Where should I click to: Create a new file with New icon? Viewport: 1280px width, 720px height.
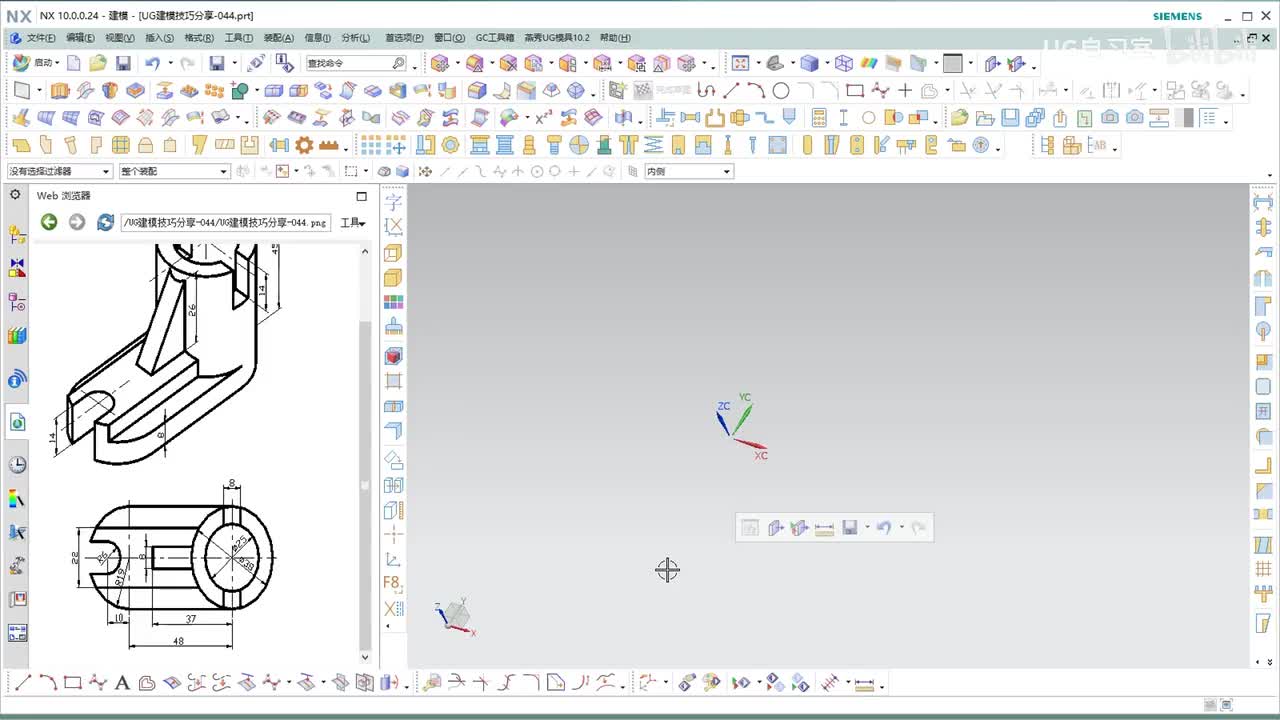(x=74, y=63)
